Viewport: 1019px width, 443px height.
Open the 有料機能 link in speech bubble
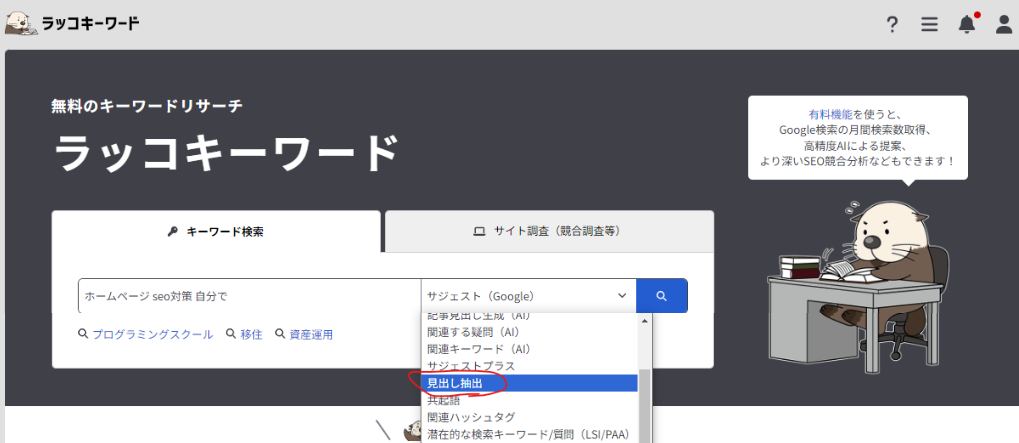pos(830,114)
